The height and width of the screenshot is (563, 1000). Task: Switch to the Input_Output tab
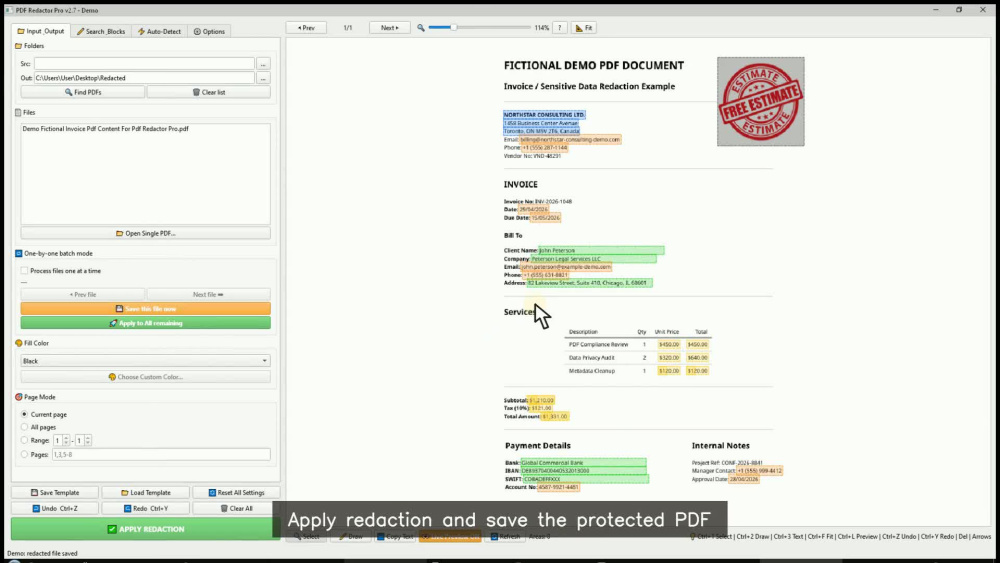41,31
